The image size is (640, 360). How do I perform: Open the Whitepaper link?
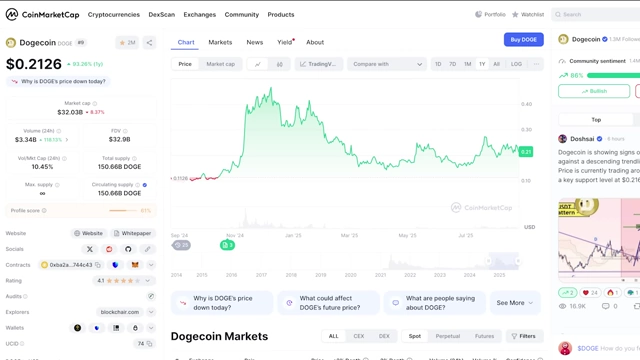point(133,233)
